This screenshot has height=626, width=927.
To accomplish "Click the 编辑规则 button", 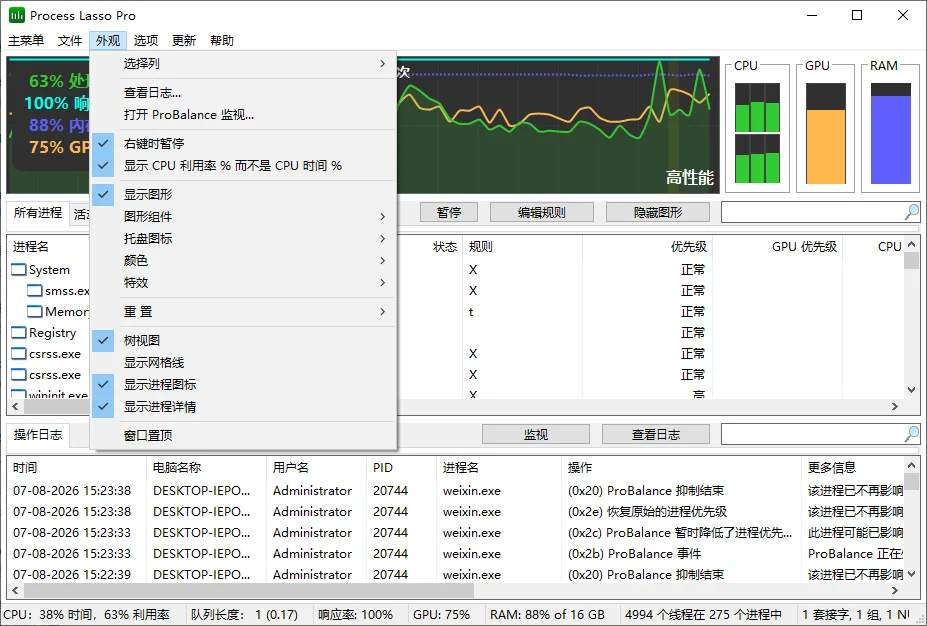I will (542, 212).
